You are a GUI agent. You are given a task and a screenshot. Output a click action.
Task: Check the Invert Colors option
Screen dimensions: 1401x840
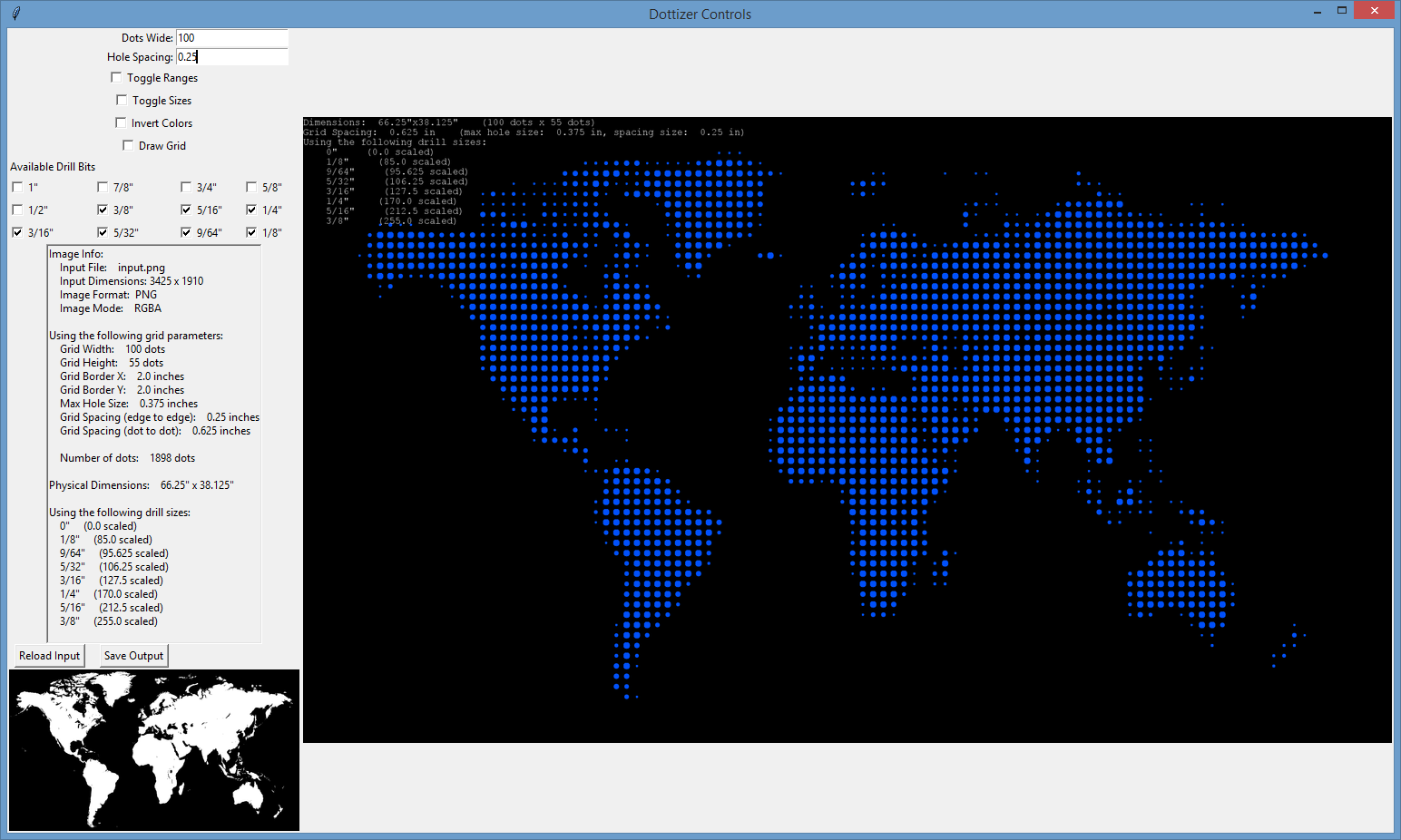point(121,123)
